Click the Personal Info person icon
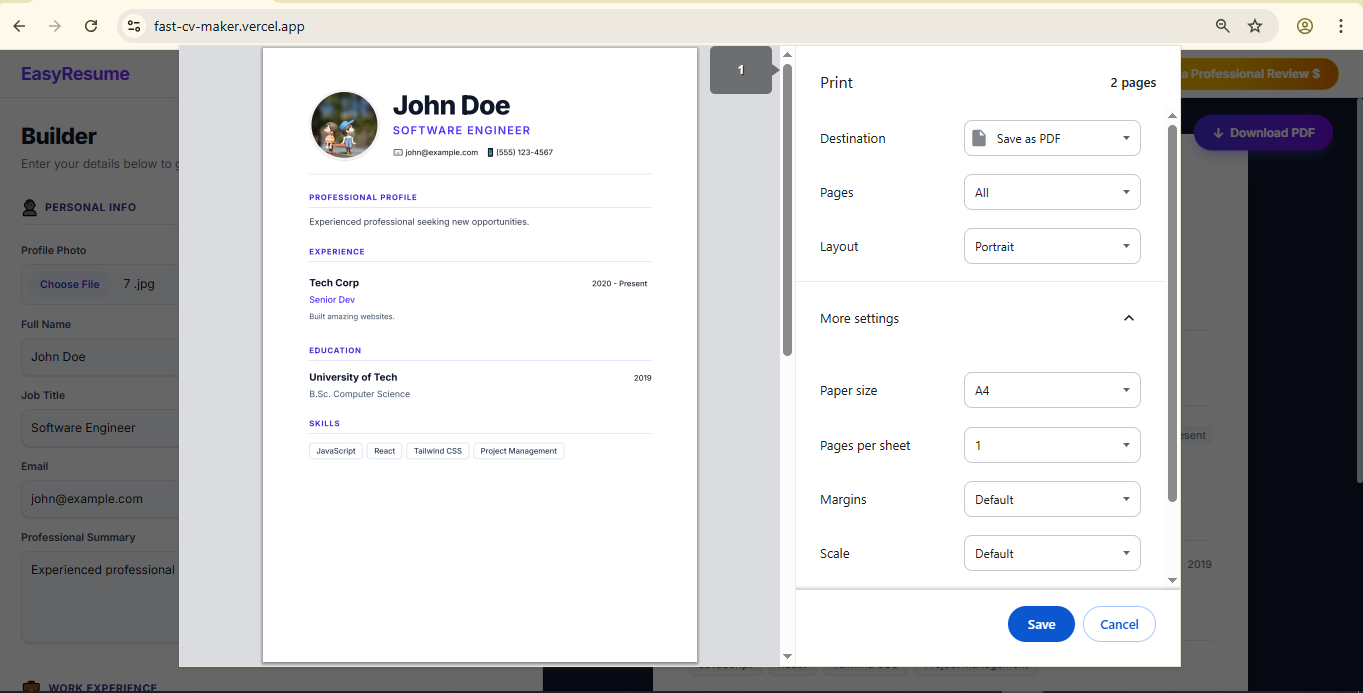This screenshot has width=1363, height=693. point(29,207)
